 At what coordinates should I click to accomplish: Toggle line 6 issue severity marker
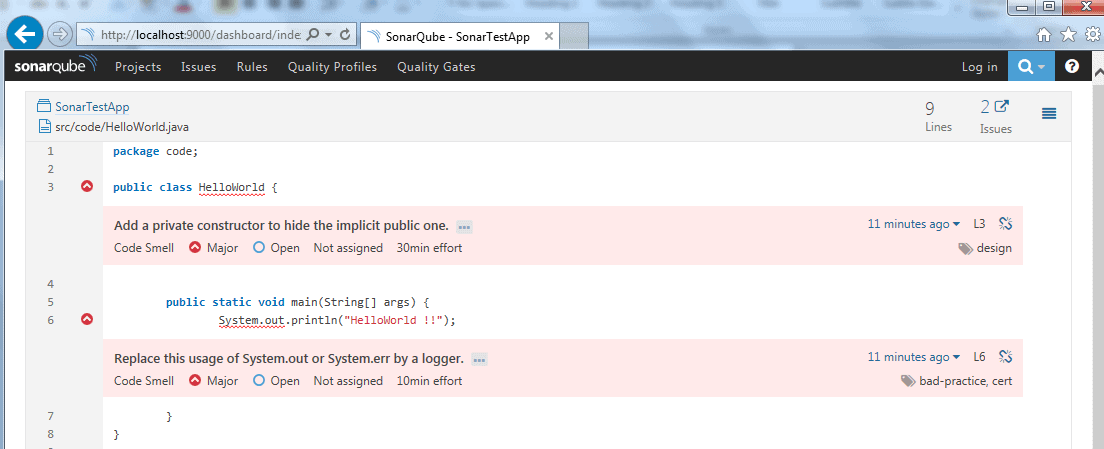coord(87,319)
